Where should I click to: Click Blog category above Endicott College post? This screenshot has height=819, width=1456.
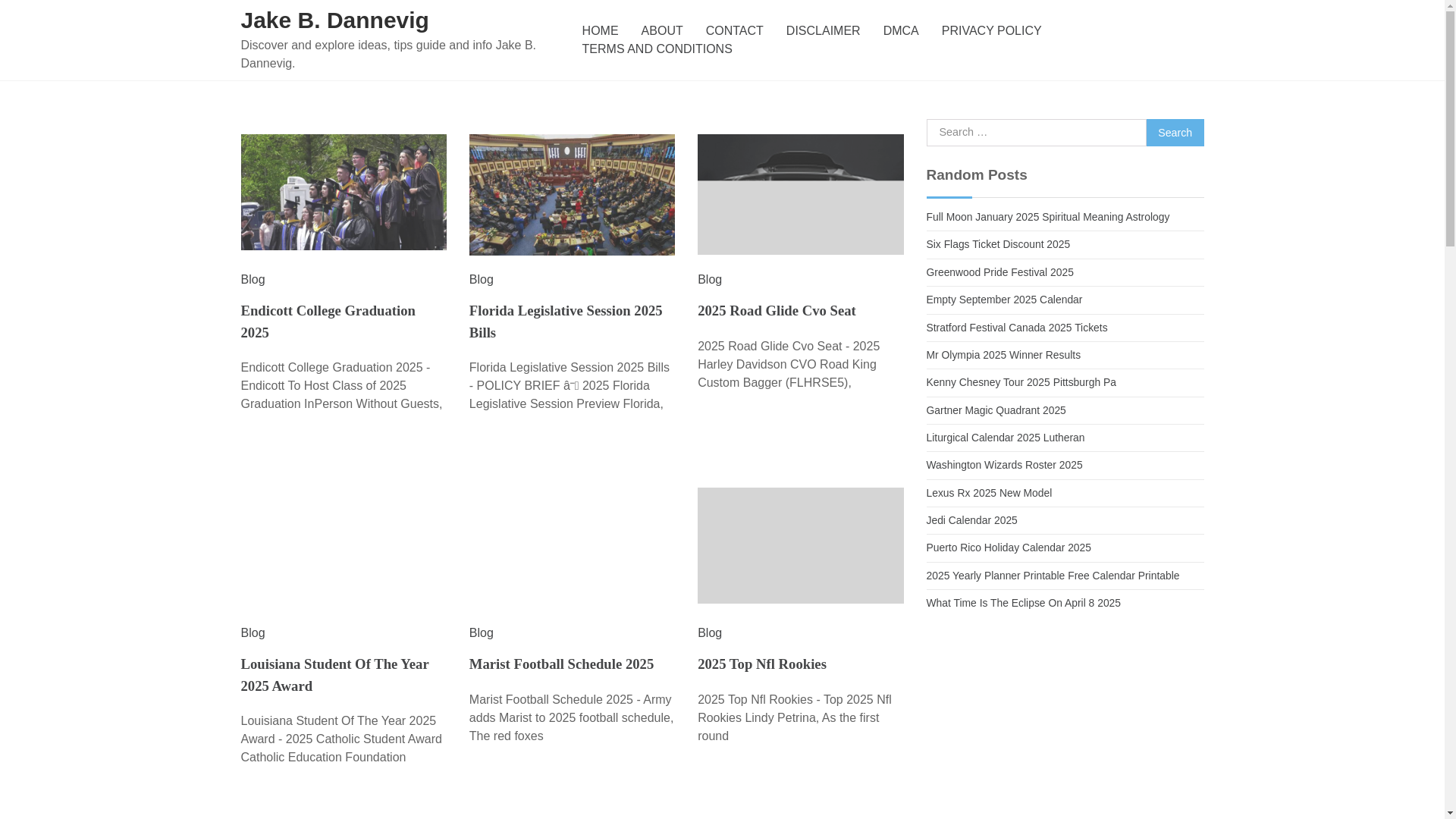[x=253, y=280]
